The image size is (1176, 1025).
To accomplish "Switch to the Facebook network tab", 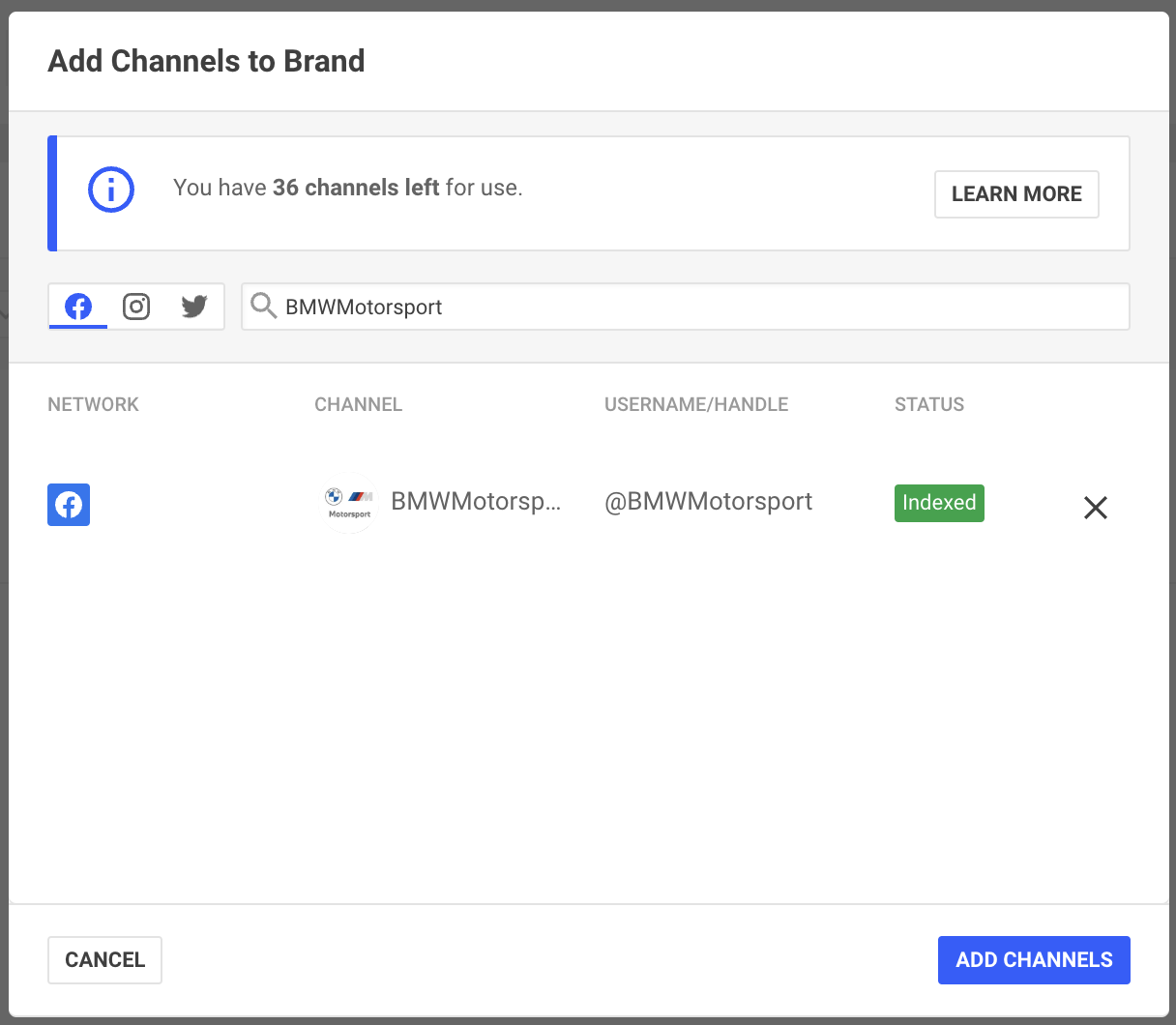I will point(78,307).
